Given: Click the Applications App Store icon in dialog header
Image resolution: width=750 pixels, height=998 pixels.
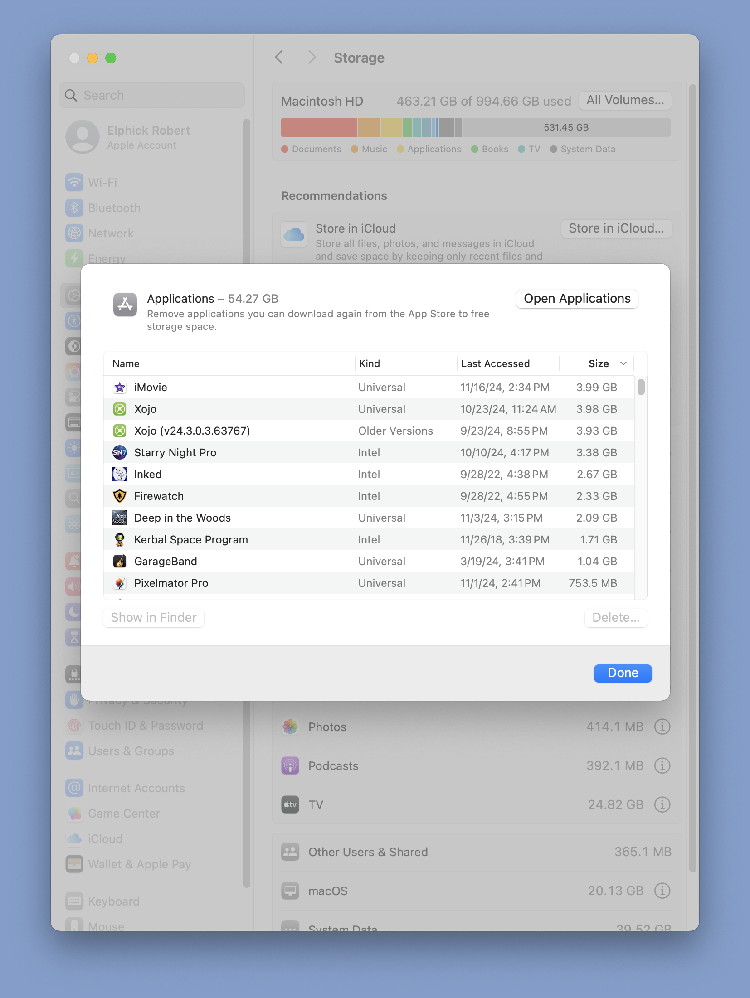Looking at the screenshot, I should pyautogui.click(x=125, y=304).
